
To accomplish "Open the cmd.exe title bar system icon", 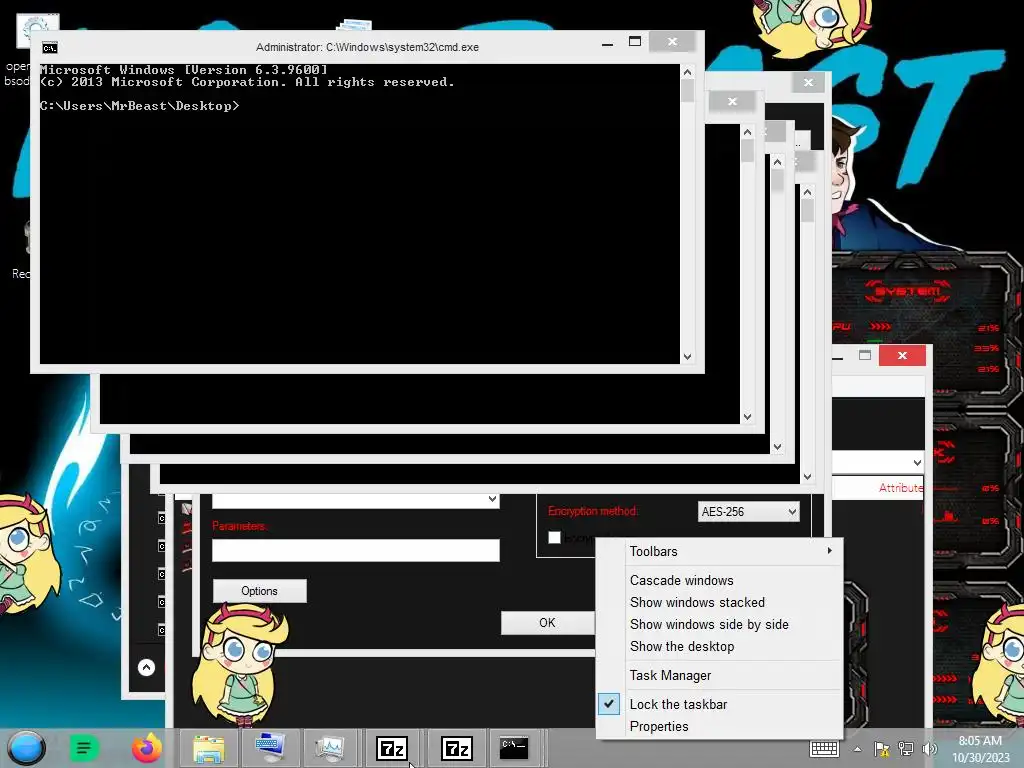I will [x=50, y=48].
